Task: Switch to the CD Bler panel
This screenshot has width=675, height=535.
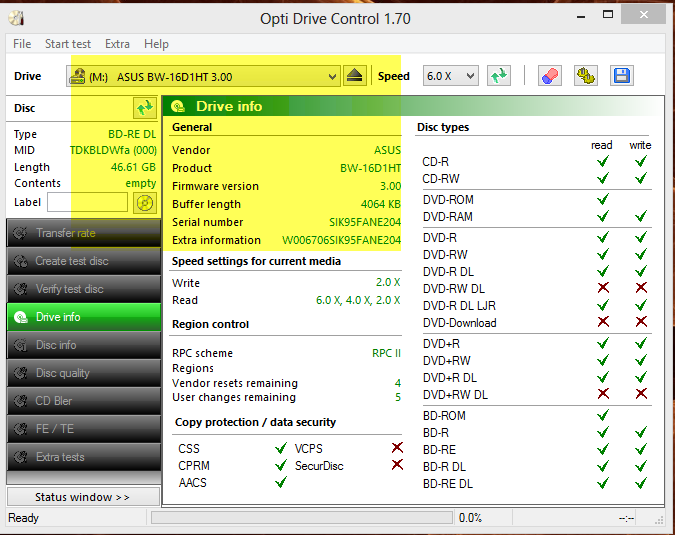Action: point(84,401)
